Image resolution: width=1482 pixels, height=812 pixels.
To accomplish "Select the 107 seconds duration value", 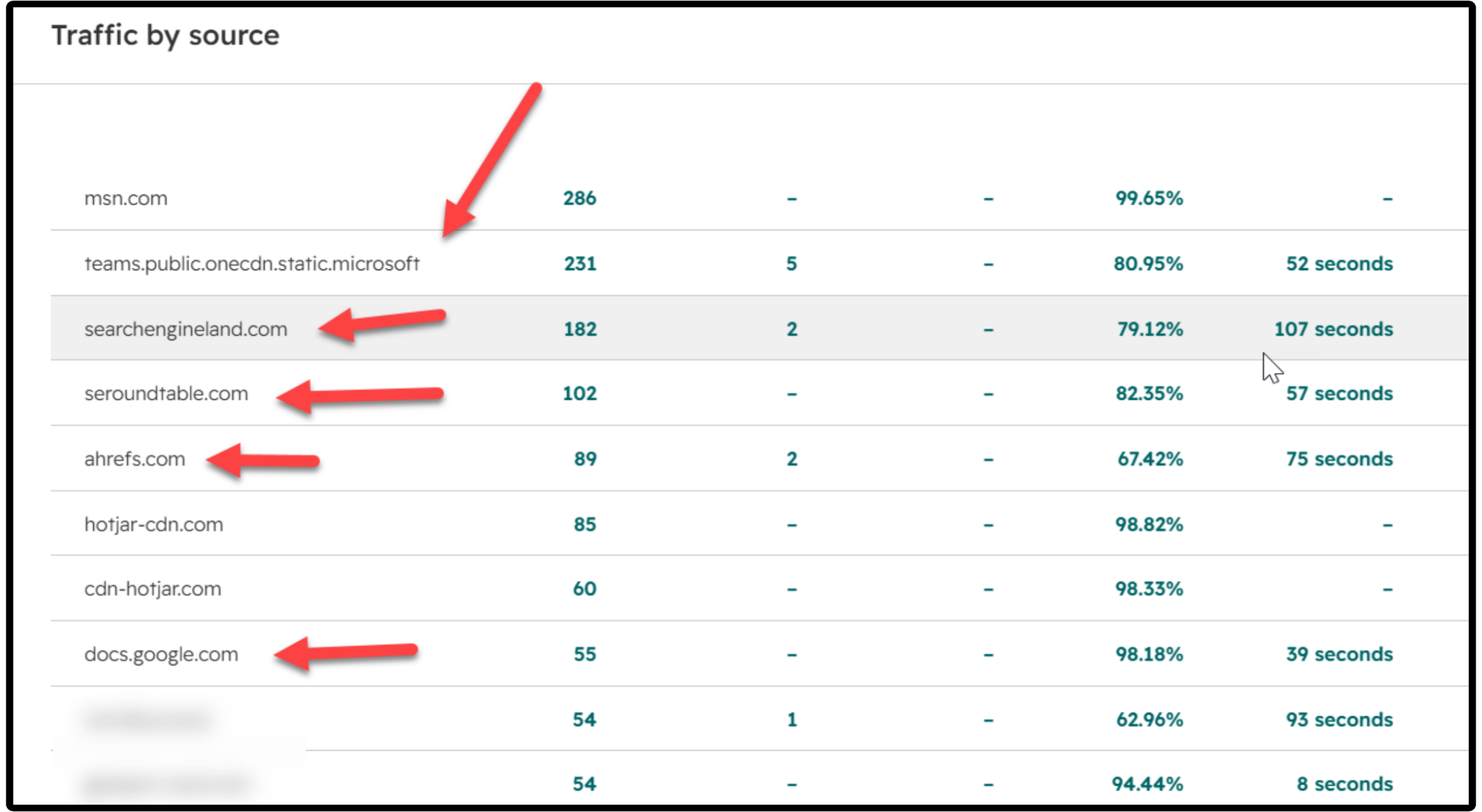I will (1334, 329).
